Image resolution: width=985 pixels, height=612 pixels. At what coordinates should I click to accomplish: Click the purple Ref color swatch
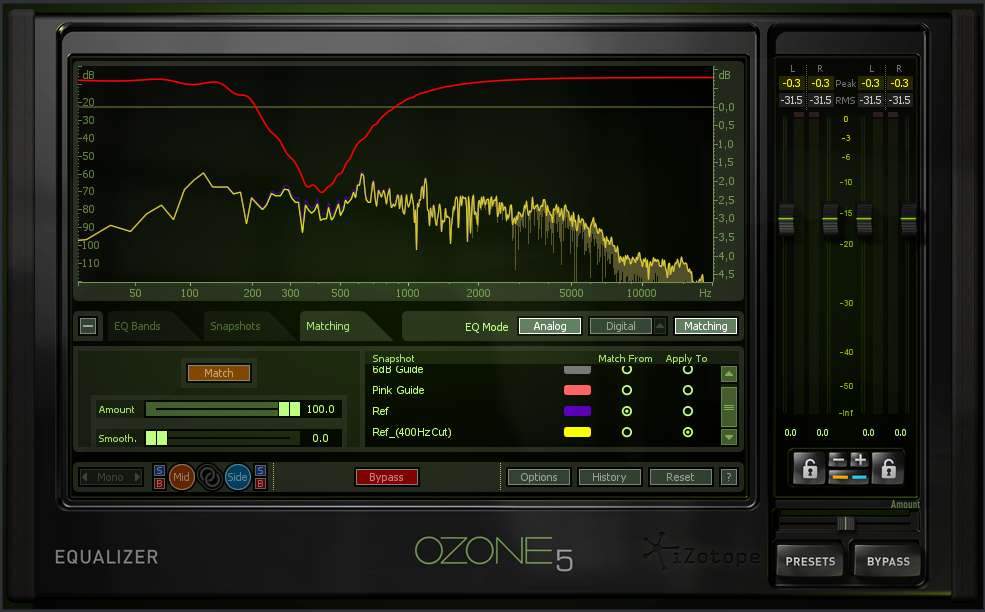(577, 411)
